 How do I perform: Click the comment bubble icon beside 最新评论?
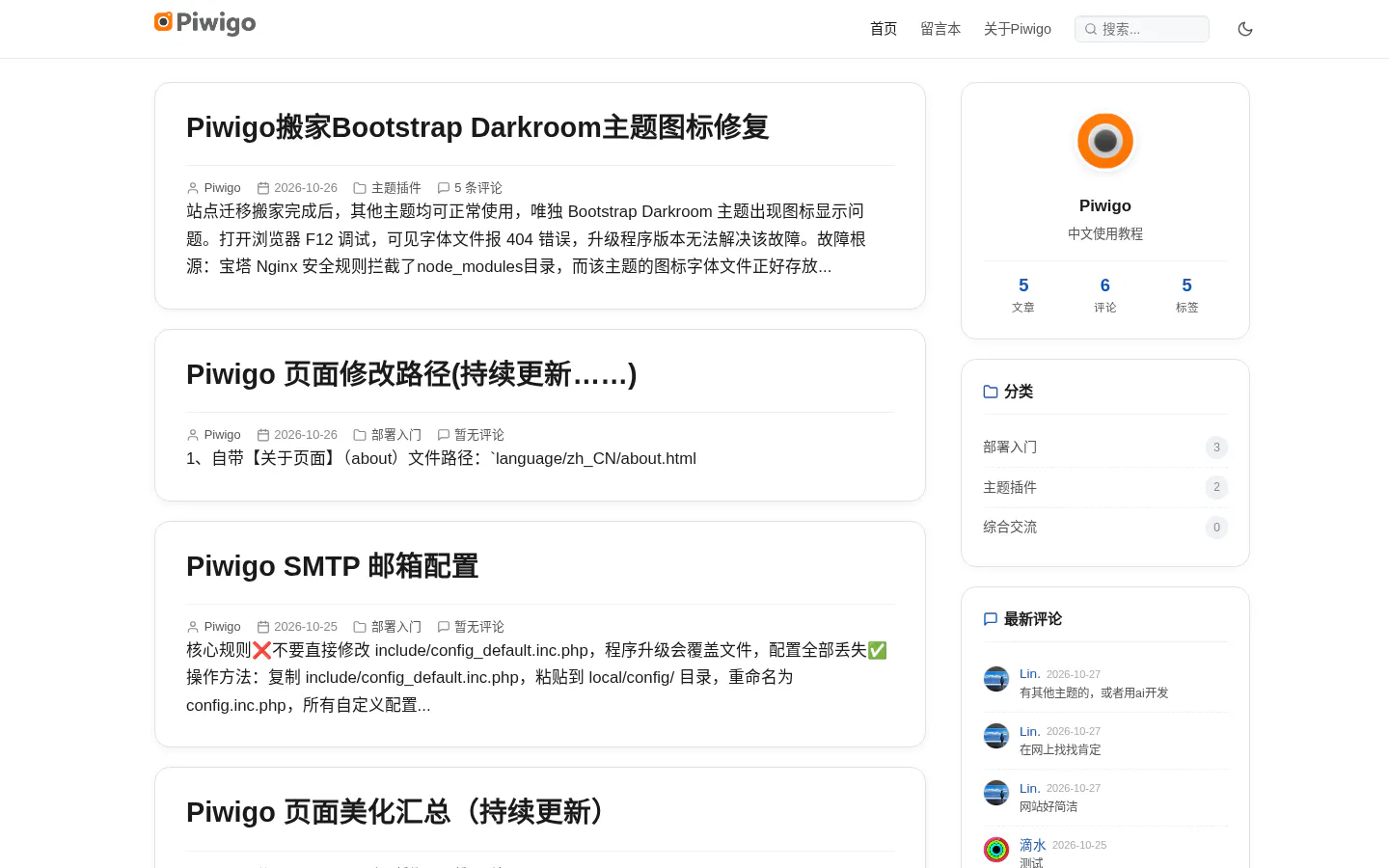pos(991,619)
